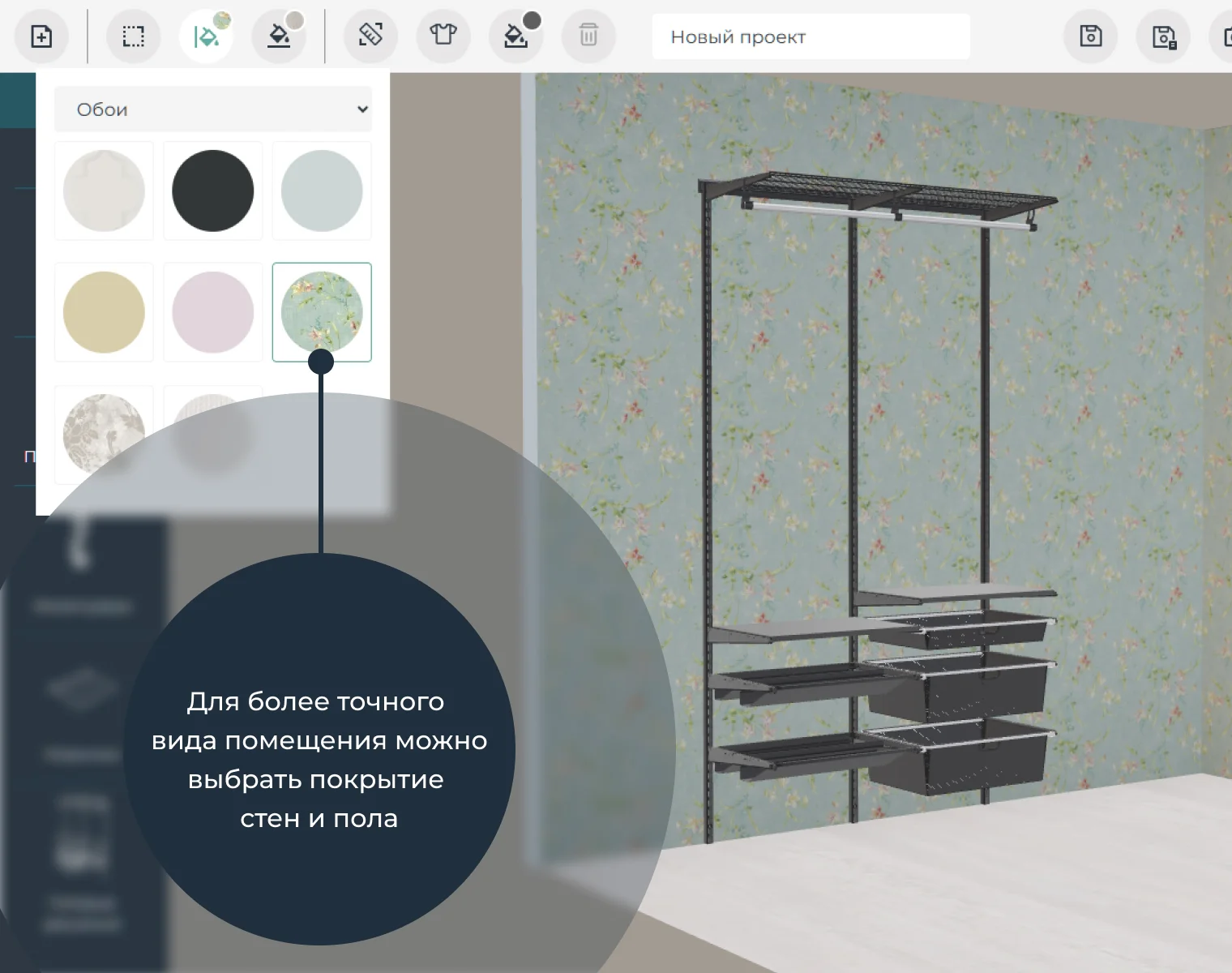
Task: Save project with the floppy disk icon
Action: tap(1091, 36)
